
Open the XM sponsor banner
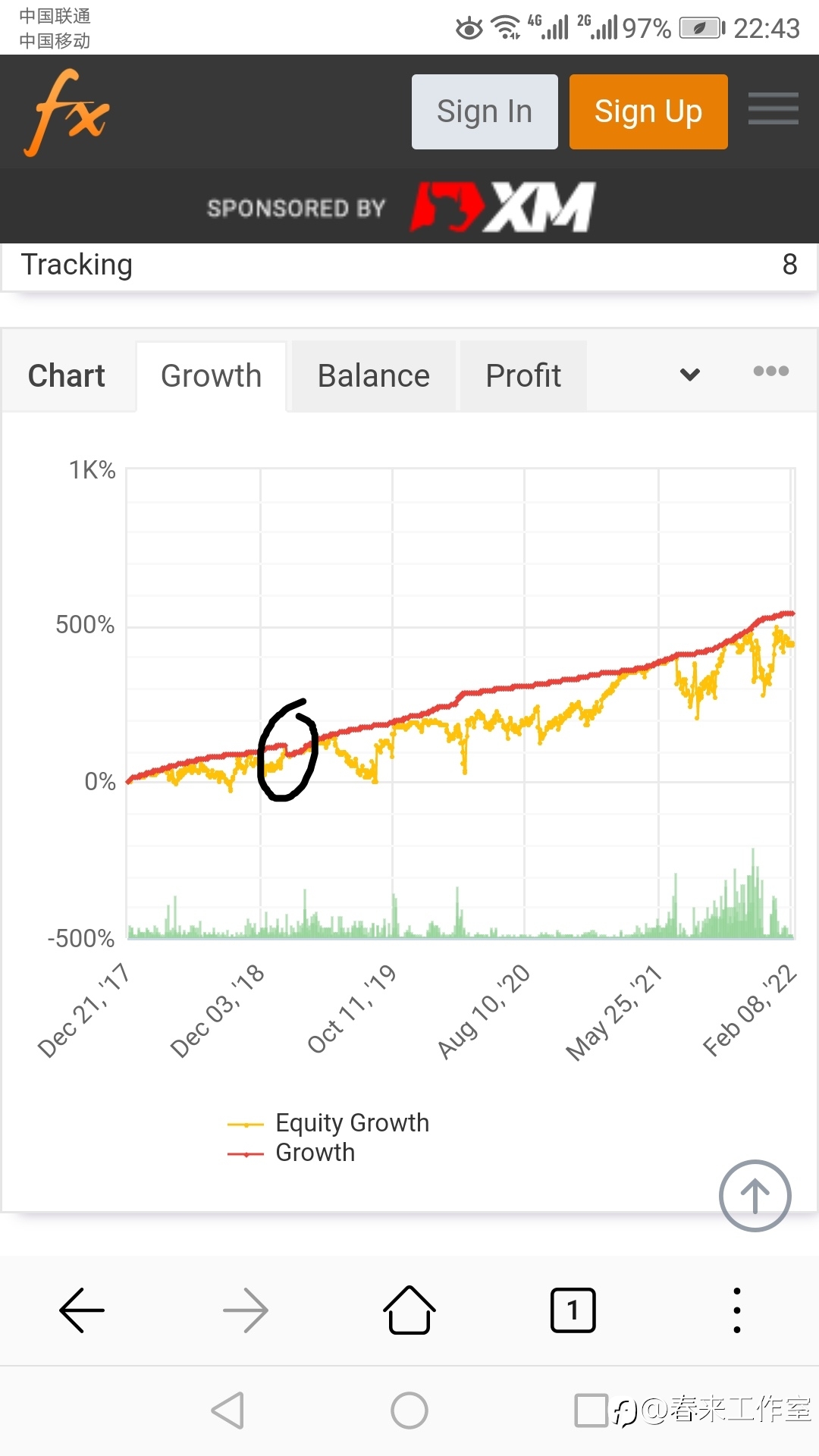[x=402, y=207]
